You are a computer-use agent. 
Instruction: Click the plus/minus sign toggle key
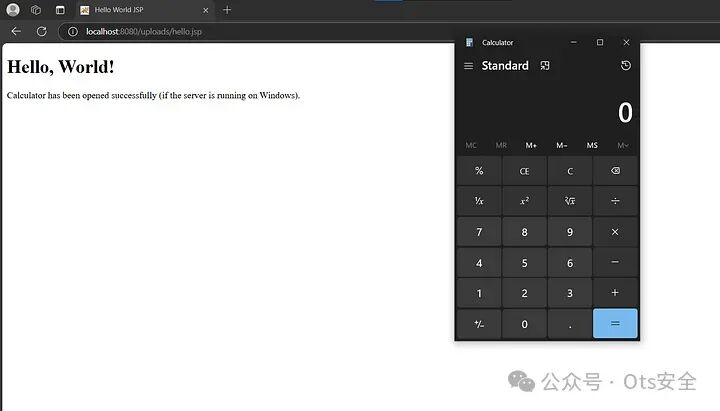pos(479,324)
